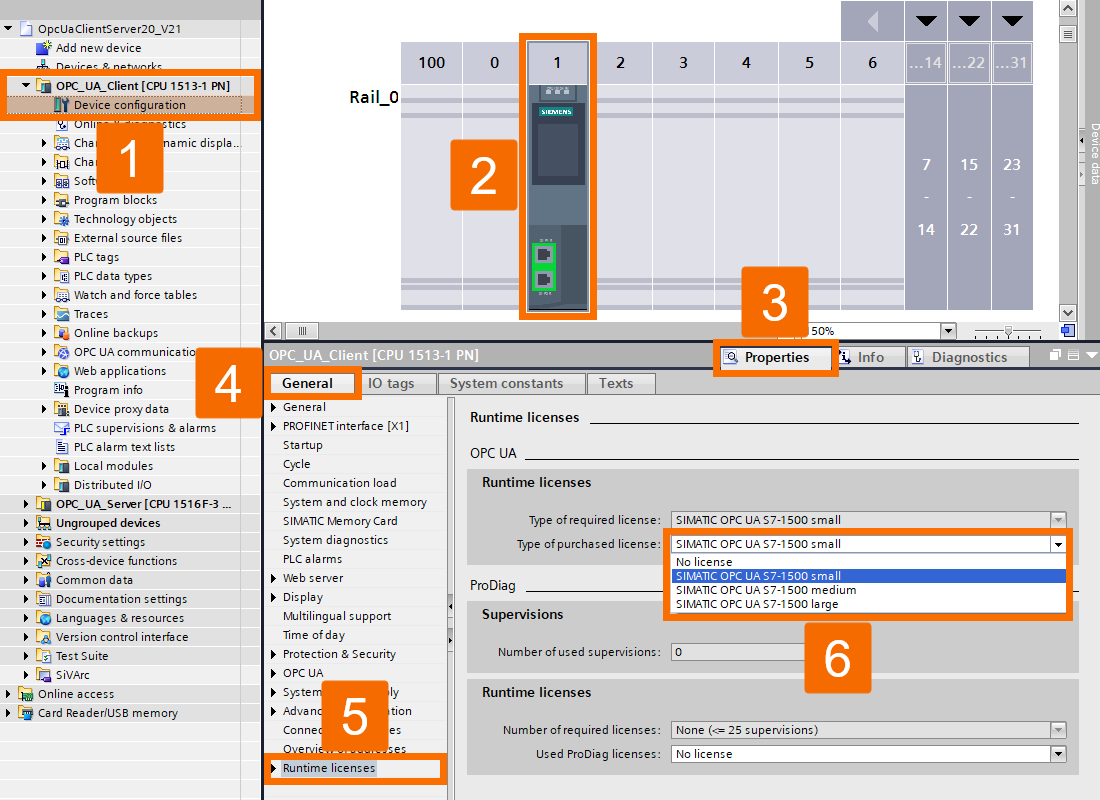Image resolution: width=1100 pixels, height=800 pixels.
Task: Expand rack slots 14 dropdown arrow
Action: 926,20
